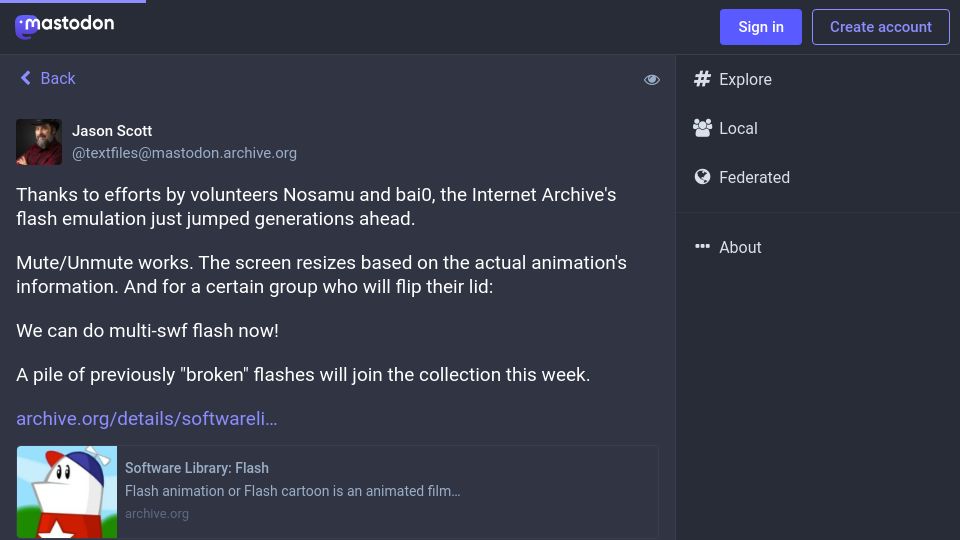This screenshot has width=960, height=540.
Task: Click the archive.org card source text
Action: [157, 514]
